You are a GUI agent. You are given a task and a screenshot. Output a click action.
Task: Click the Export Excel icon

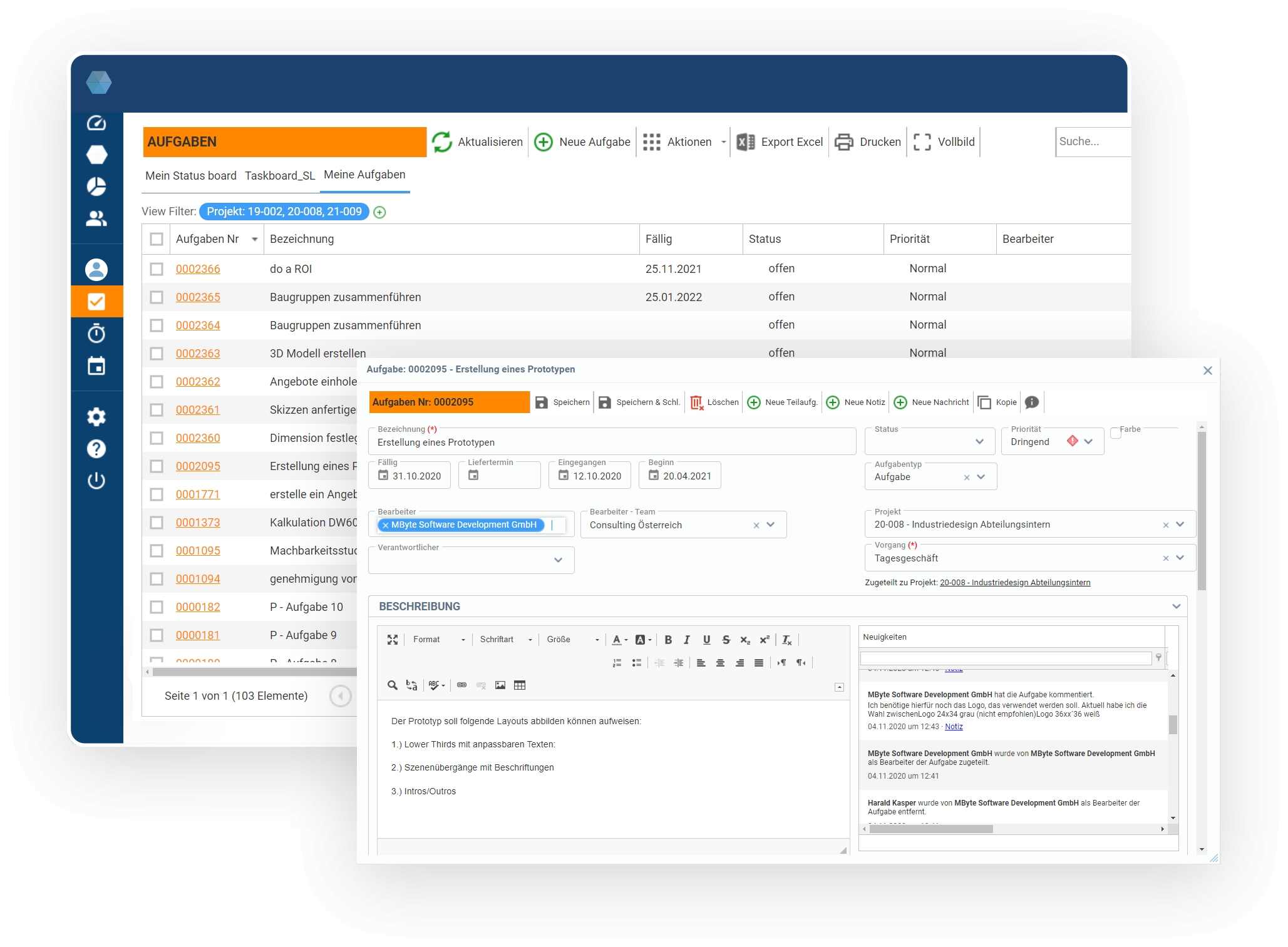[745, 142]
